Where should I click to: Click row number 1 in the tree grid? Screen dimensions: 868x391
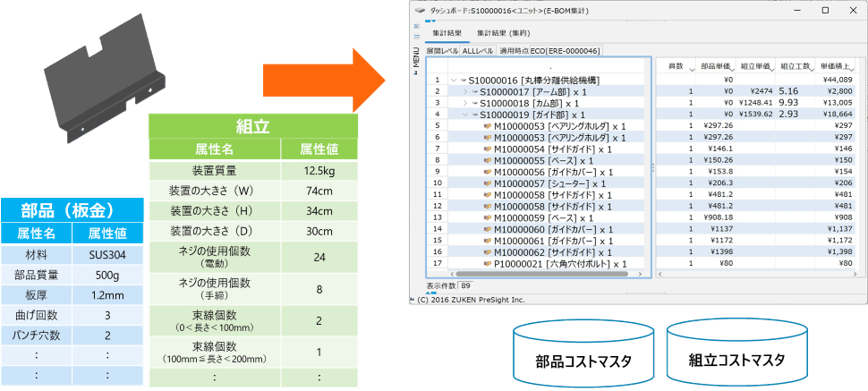coord(437,80)
